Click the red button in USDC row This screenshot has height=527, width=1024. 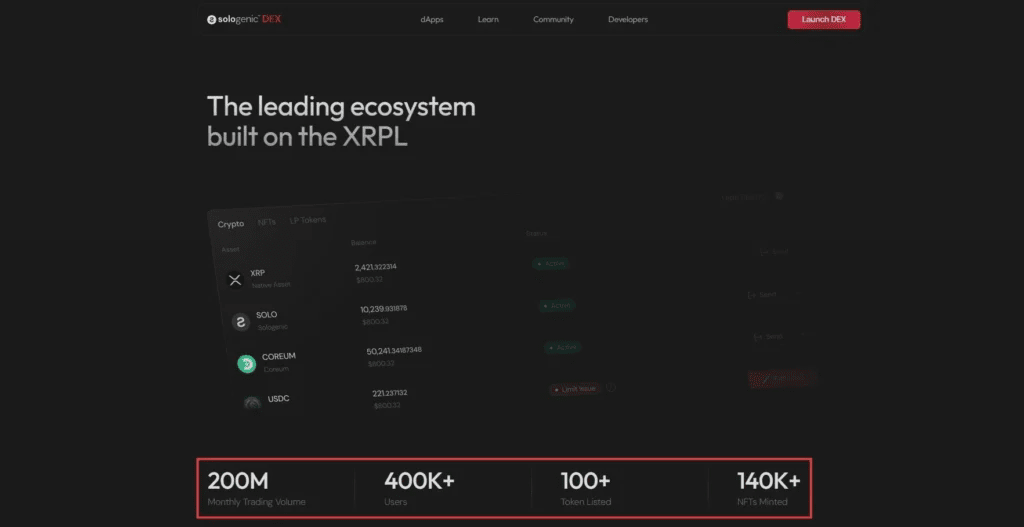pos(781,378)
